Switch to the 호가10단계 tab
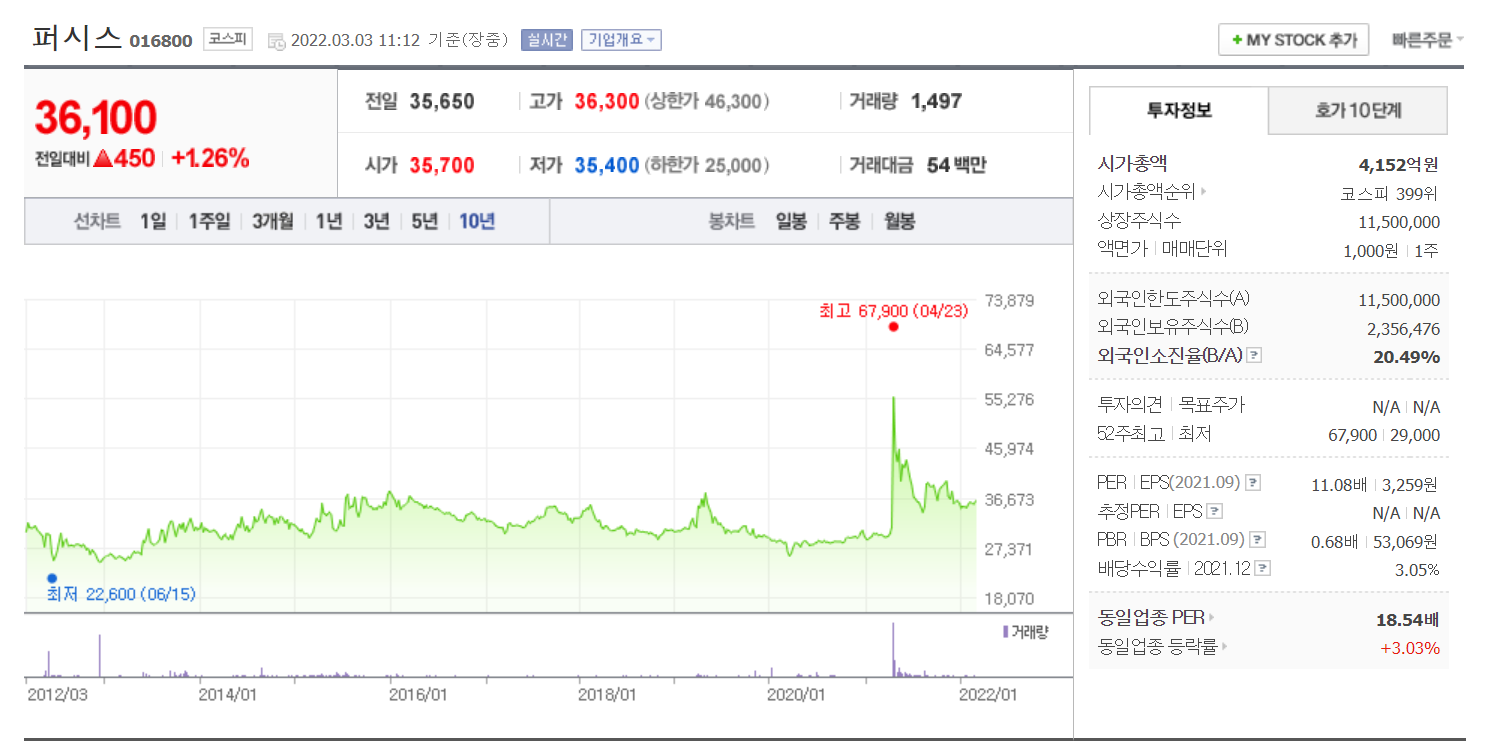Image resolution: width=1498 pixels, height=741 pixels. (1358, 110)
